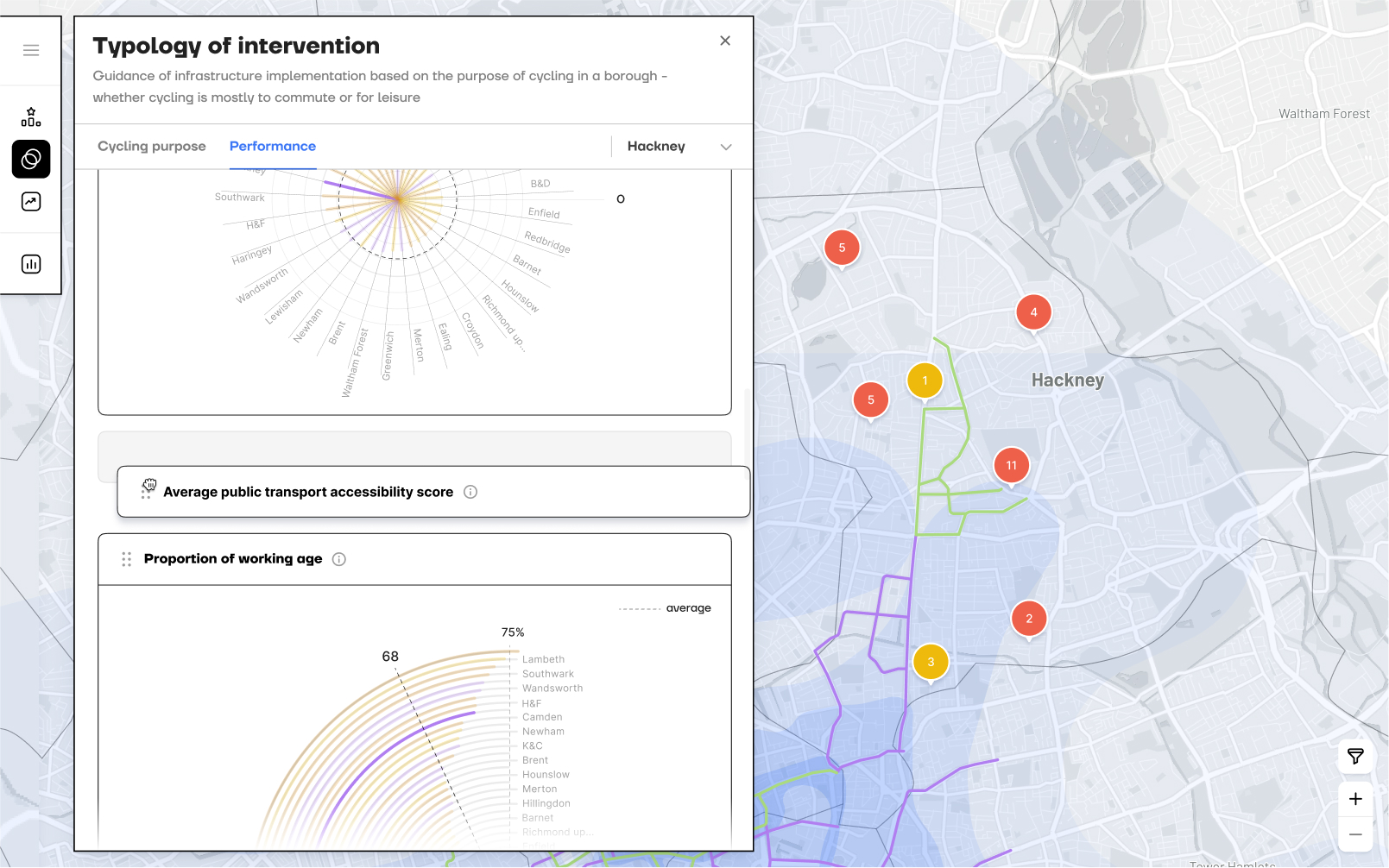Screen dimensions: 1389x868
Task: Click the map filter funnel icon
Action: pyautogui.click(x=1355, y=757)
